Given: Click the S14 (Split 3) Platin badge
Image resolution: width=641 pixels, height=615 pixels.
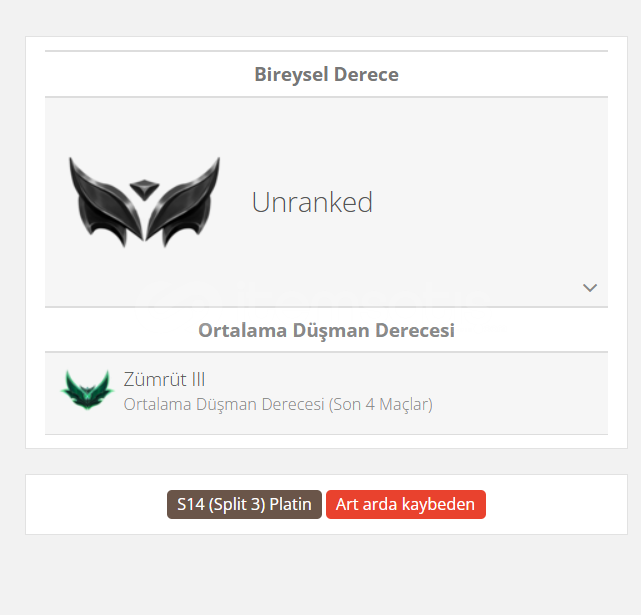Looking at the screenshot, I should [x=244, y=504].
